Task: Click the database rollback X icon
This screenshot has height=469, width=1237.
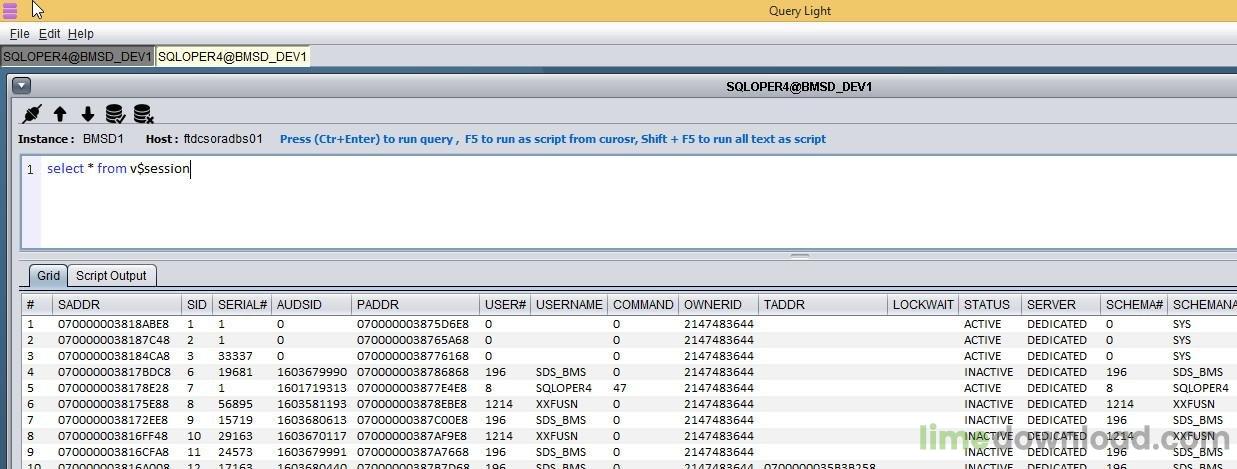Action: pos(143,114)
